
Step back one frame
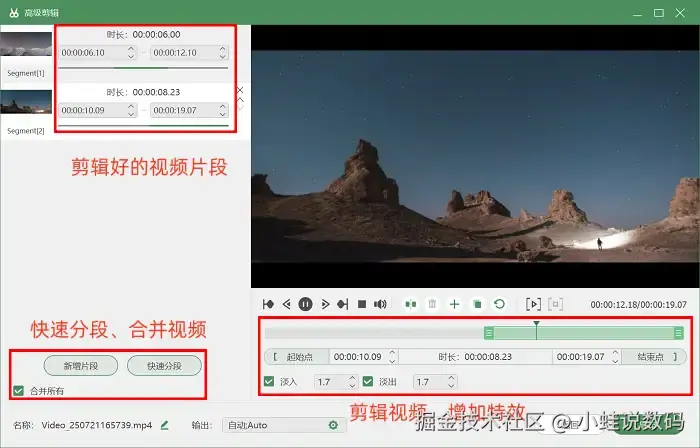287,304
